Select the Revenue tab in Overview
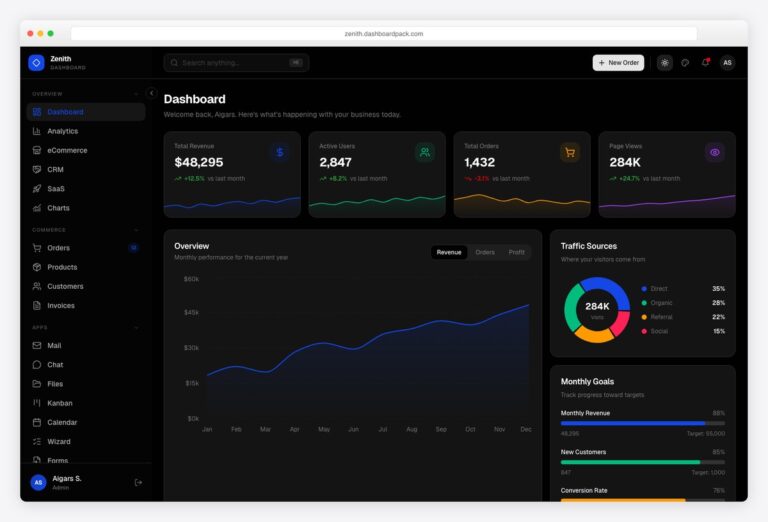The width and height of the screenshot is (768, 522). [x=449, y=252]
